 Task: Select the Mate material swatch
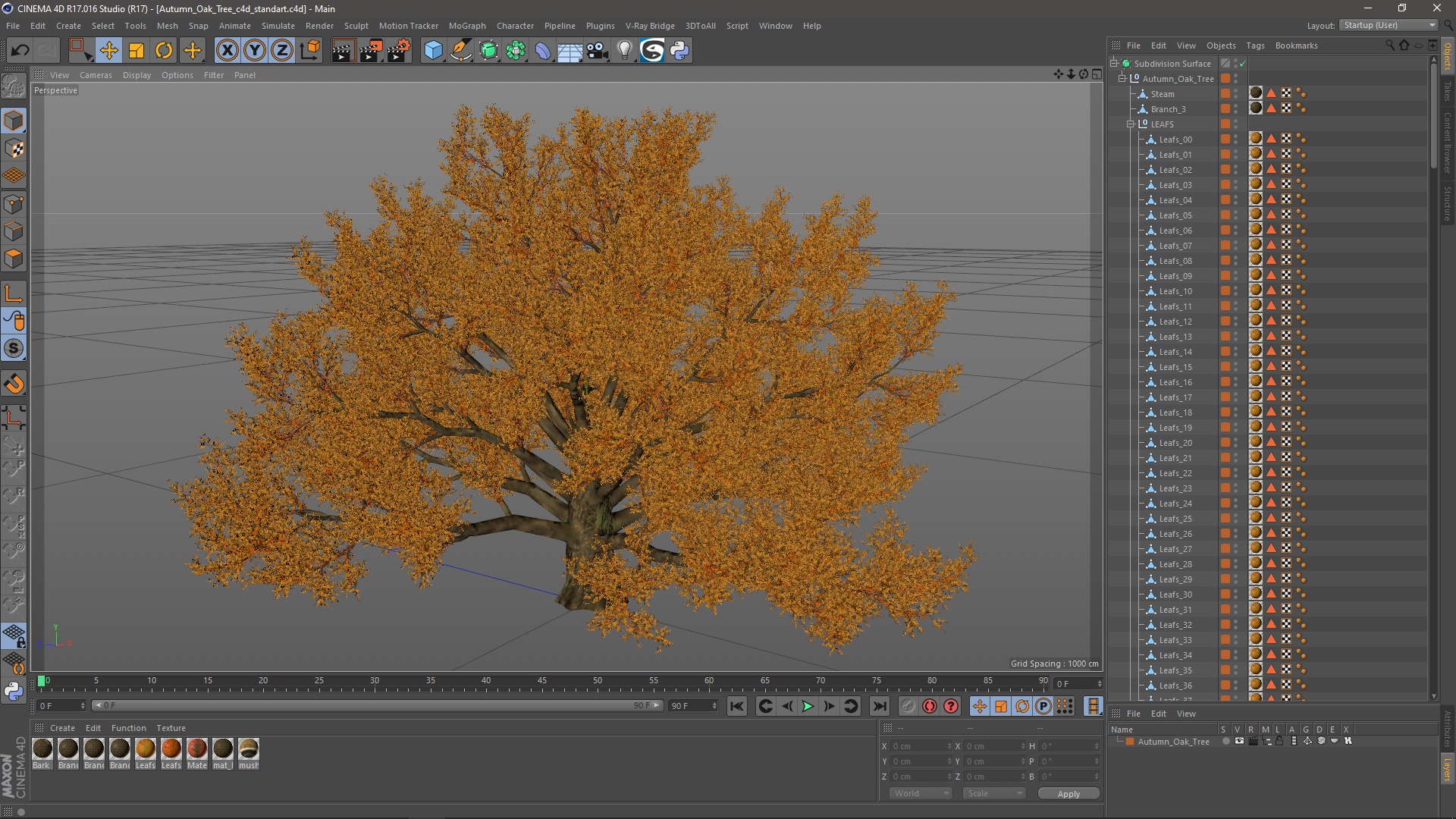[197, 753]
